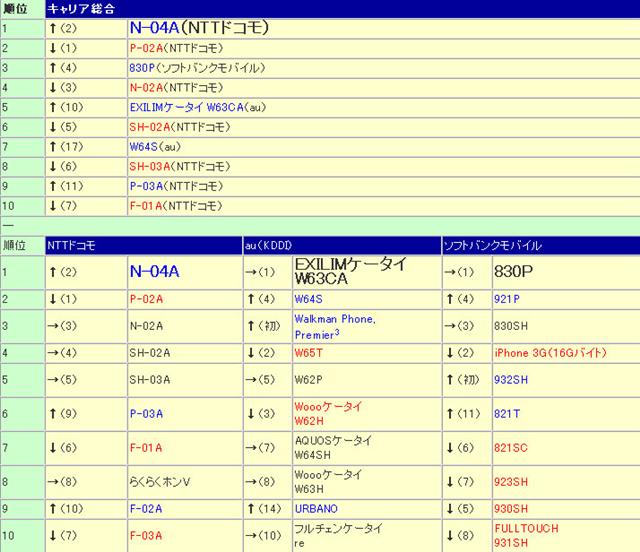The width and height of the screenshot is (640, 552).
Task: Select 930SH in the SoftBank column
Action: click(511, 509)
